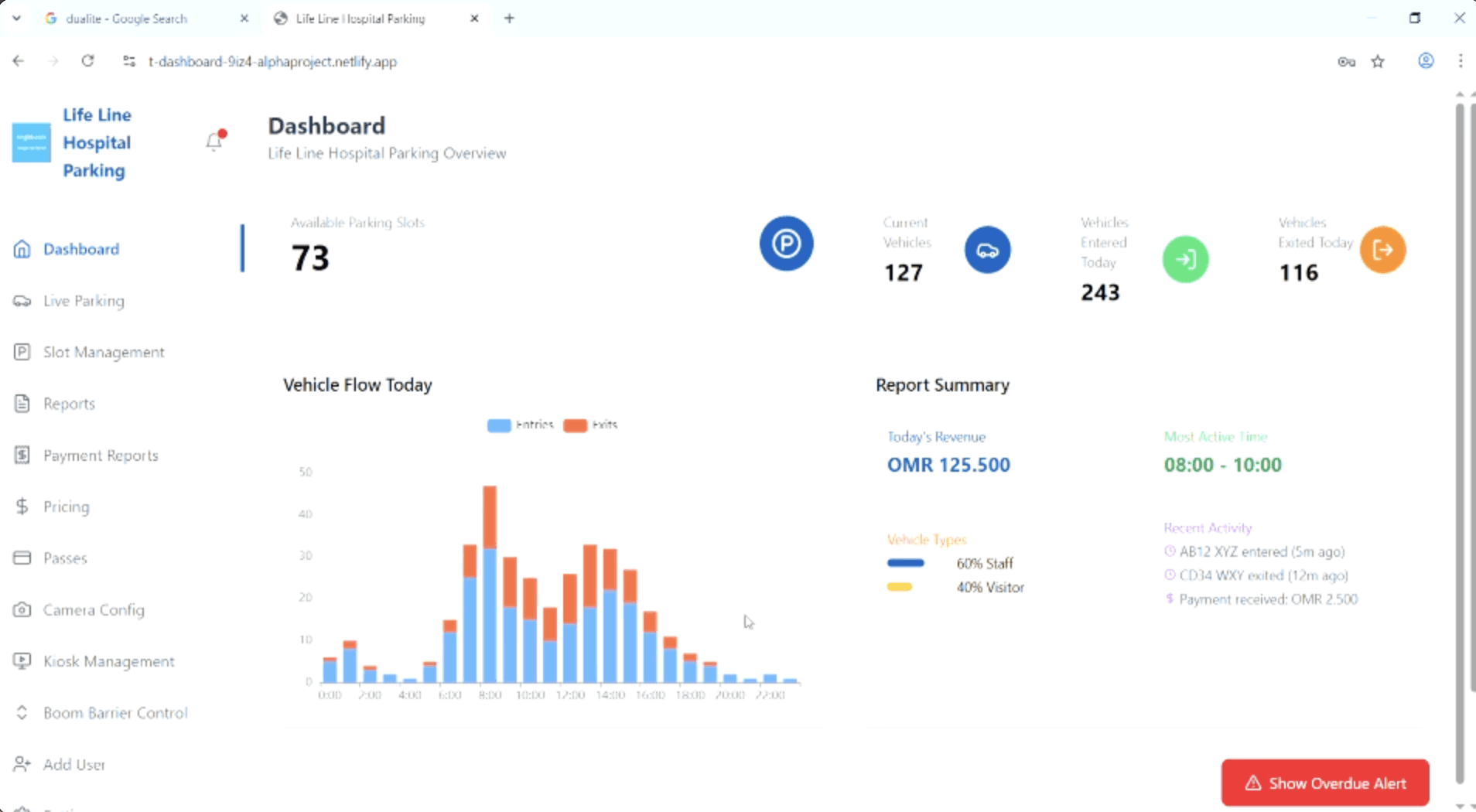Navigate to Pricing page

[67, 507]
